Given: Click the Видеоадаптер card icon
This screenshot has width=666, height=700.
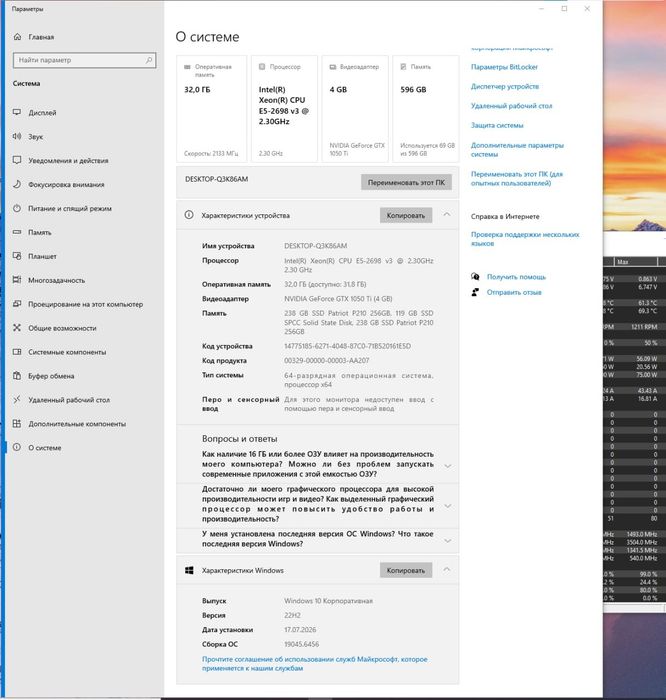Looking at the screenshot, I should tap(333, 67).
